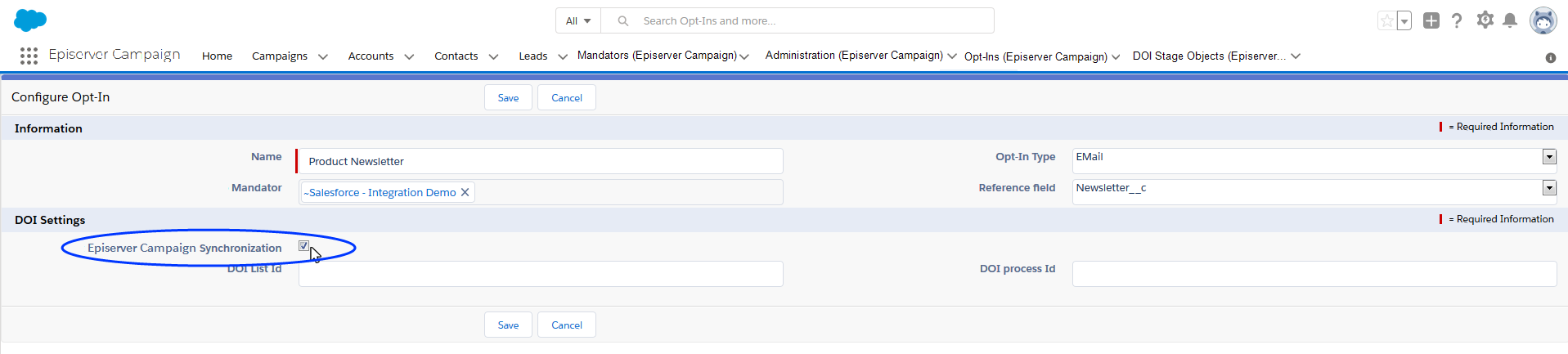Click the DOI List Id field

coord(541,274)
